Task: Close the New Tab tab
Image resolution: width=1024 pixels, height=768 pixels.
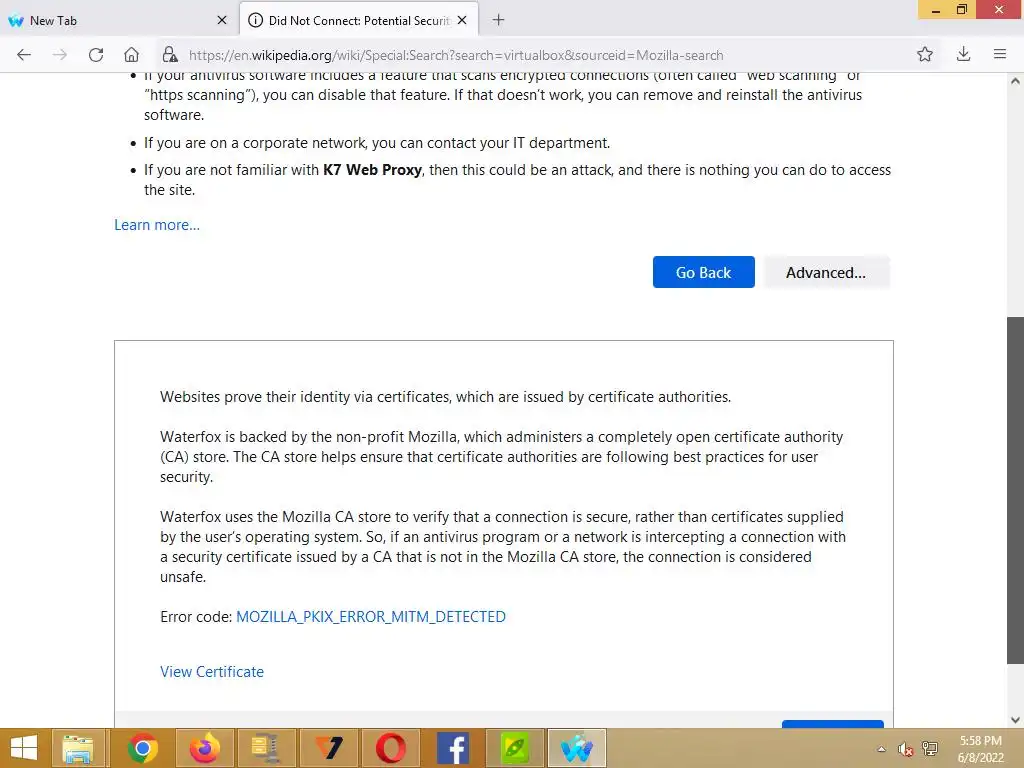Action: (222, 20)
